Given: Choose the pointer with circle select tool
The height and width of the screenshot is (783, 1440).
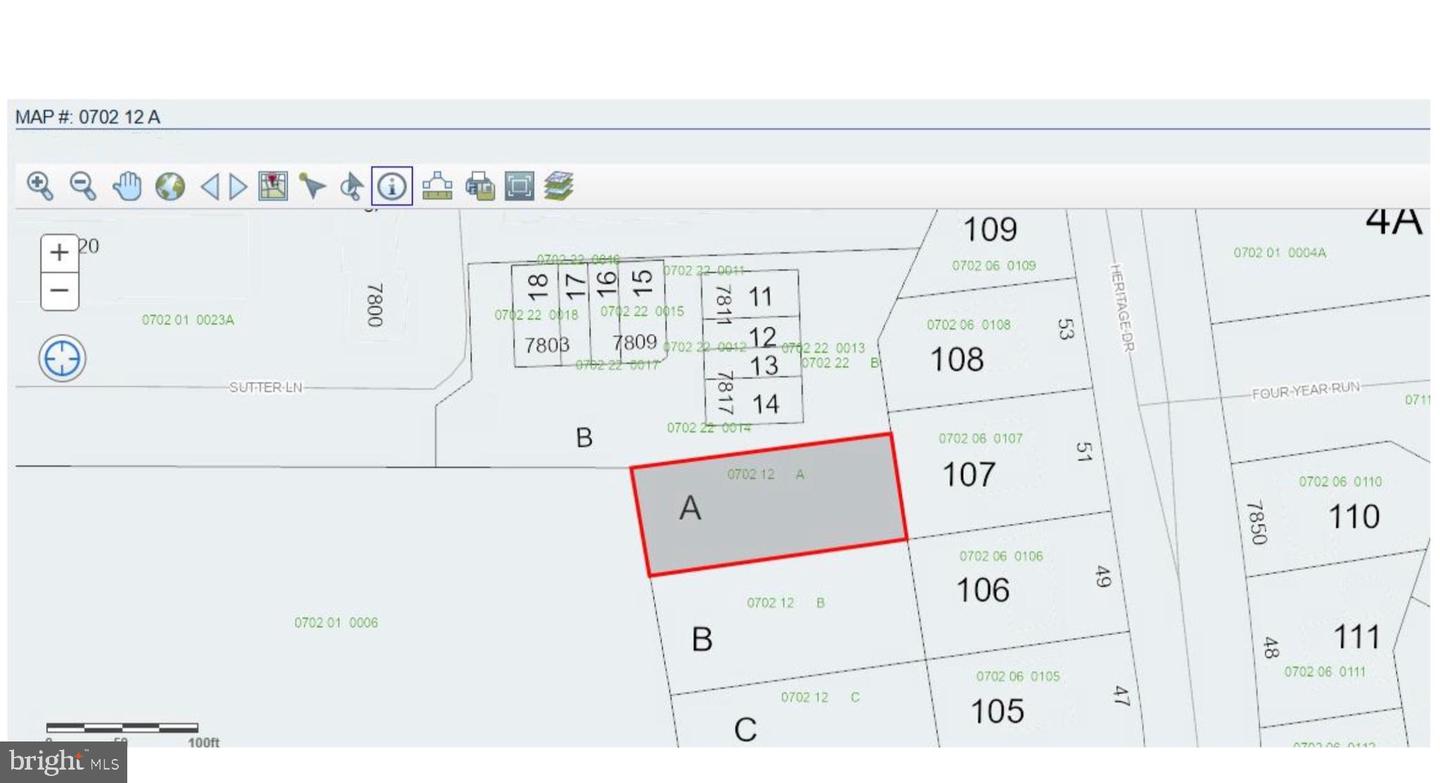Looking at the screenshot, I should (351, 186).
